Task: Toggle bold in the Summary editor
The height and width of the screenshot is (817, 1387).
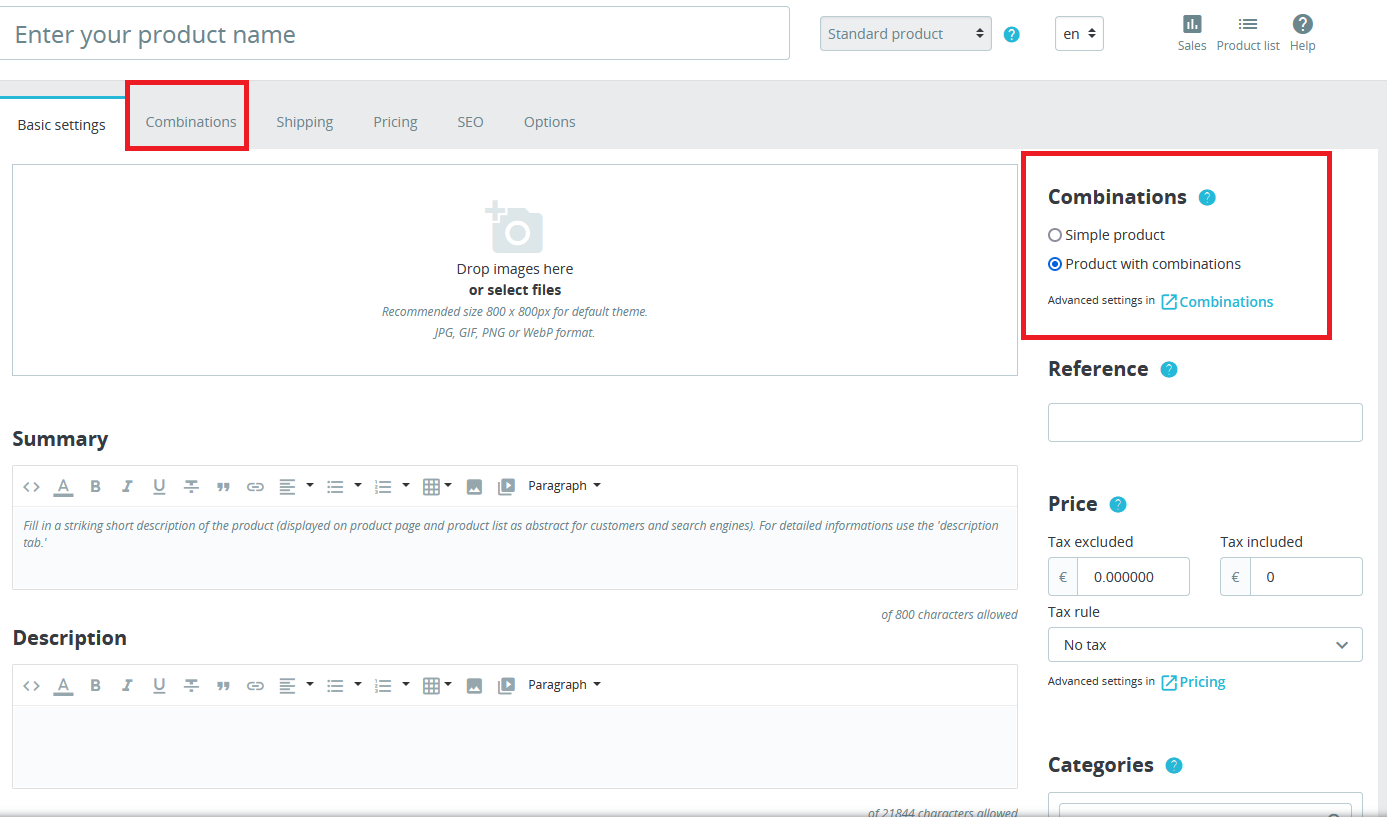Action: point(95,486)
